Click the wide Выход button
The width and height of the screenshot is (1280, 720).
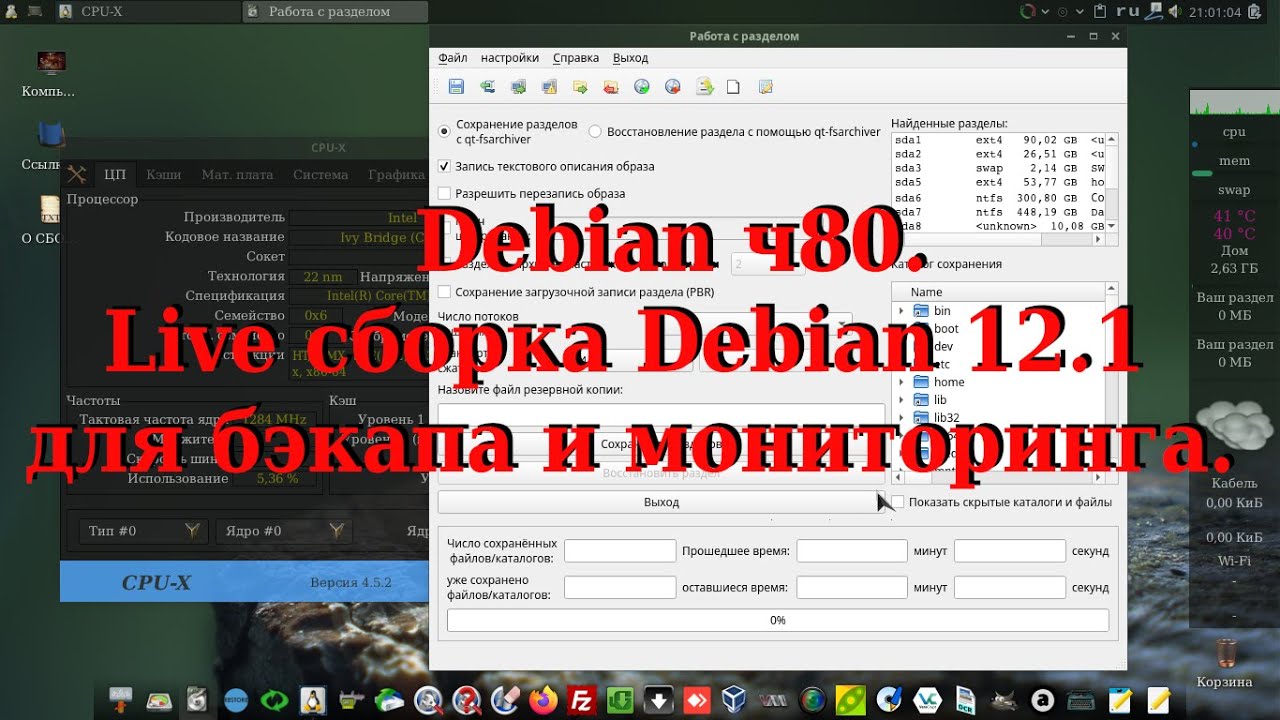pyautogui.click(x=661, y=502)
